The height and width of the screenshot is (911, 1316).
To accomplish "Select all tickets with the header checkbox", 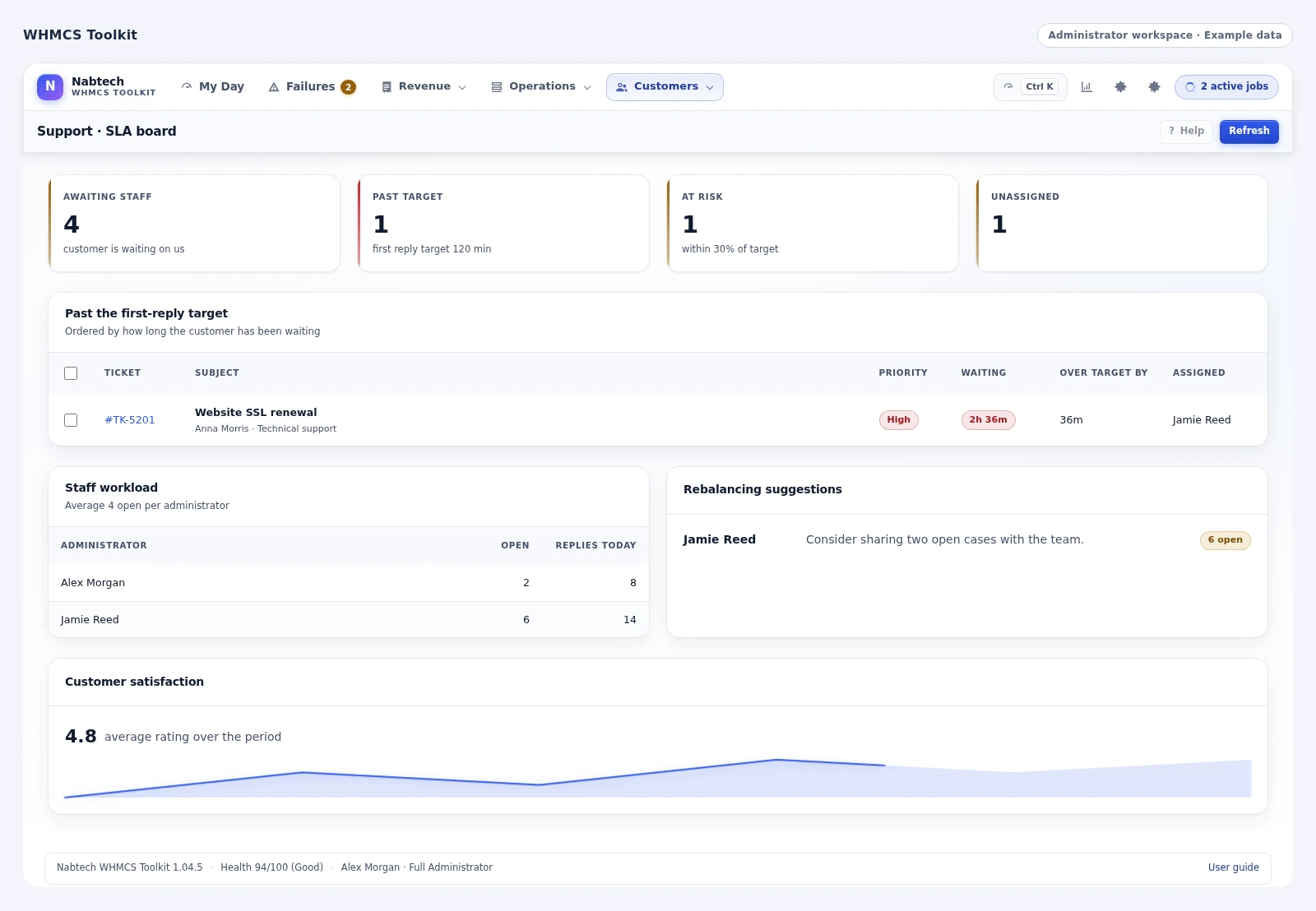I will (71, 373).
